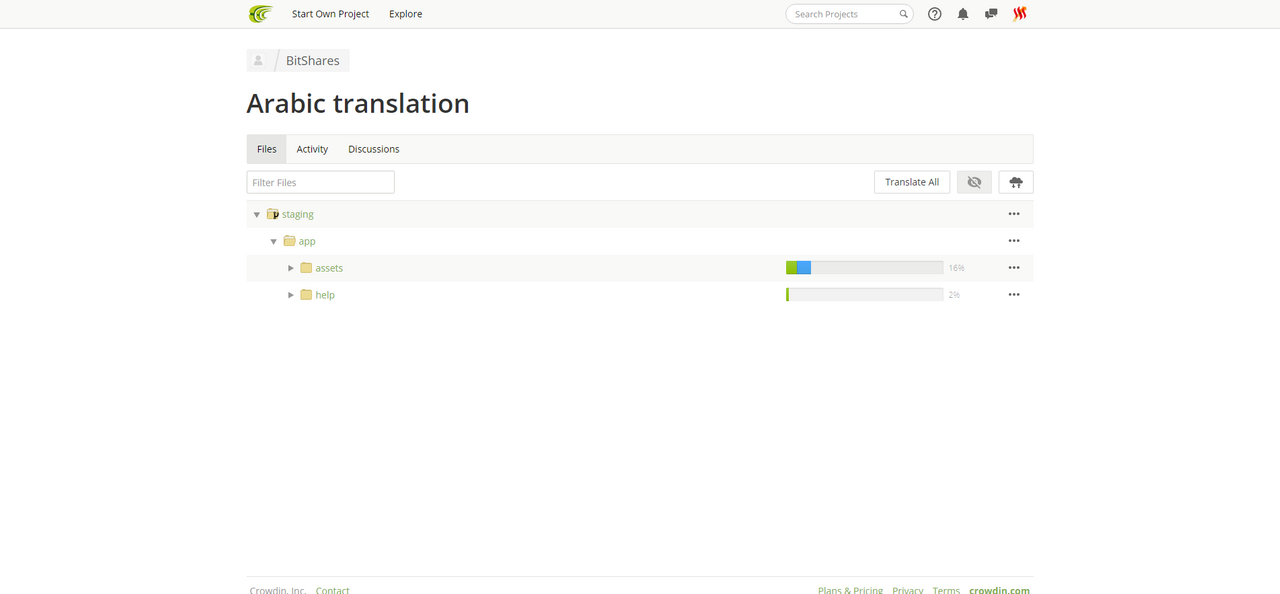
Task: Open the help question mark icon
Action: click(935, 14)
